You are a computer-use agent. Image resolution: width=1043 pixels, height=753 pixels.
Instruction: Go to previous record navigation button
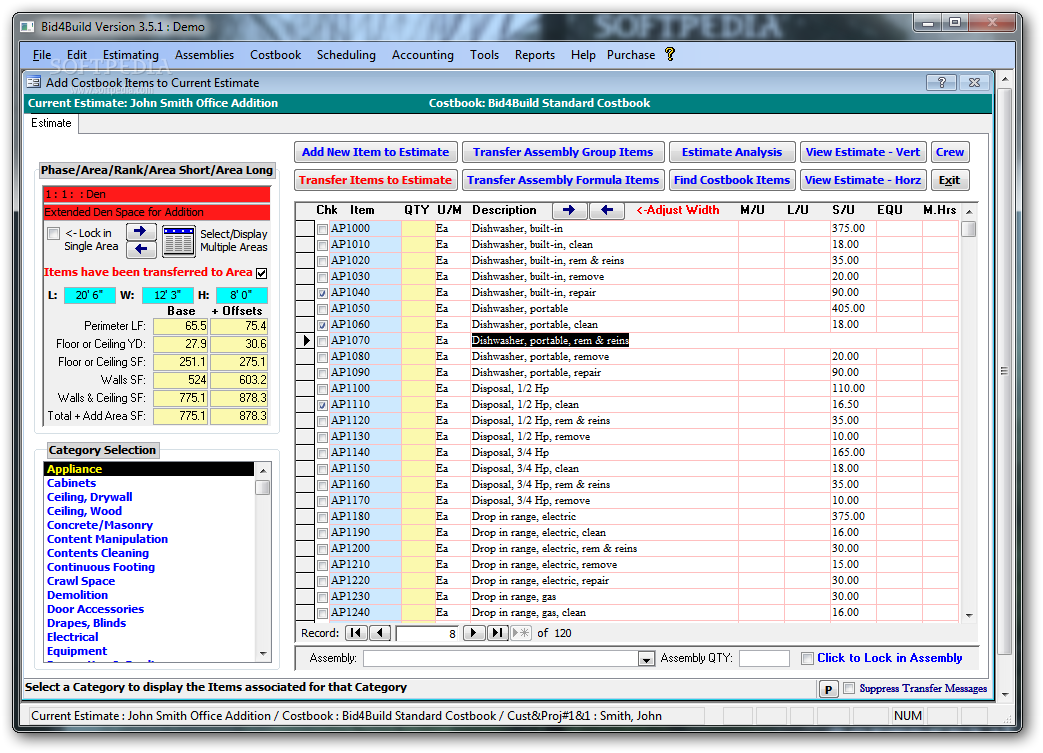(x=380, y=633)
